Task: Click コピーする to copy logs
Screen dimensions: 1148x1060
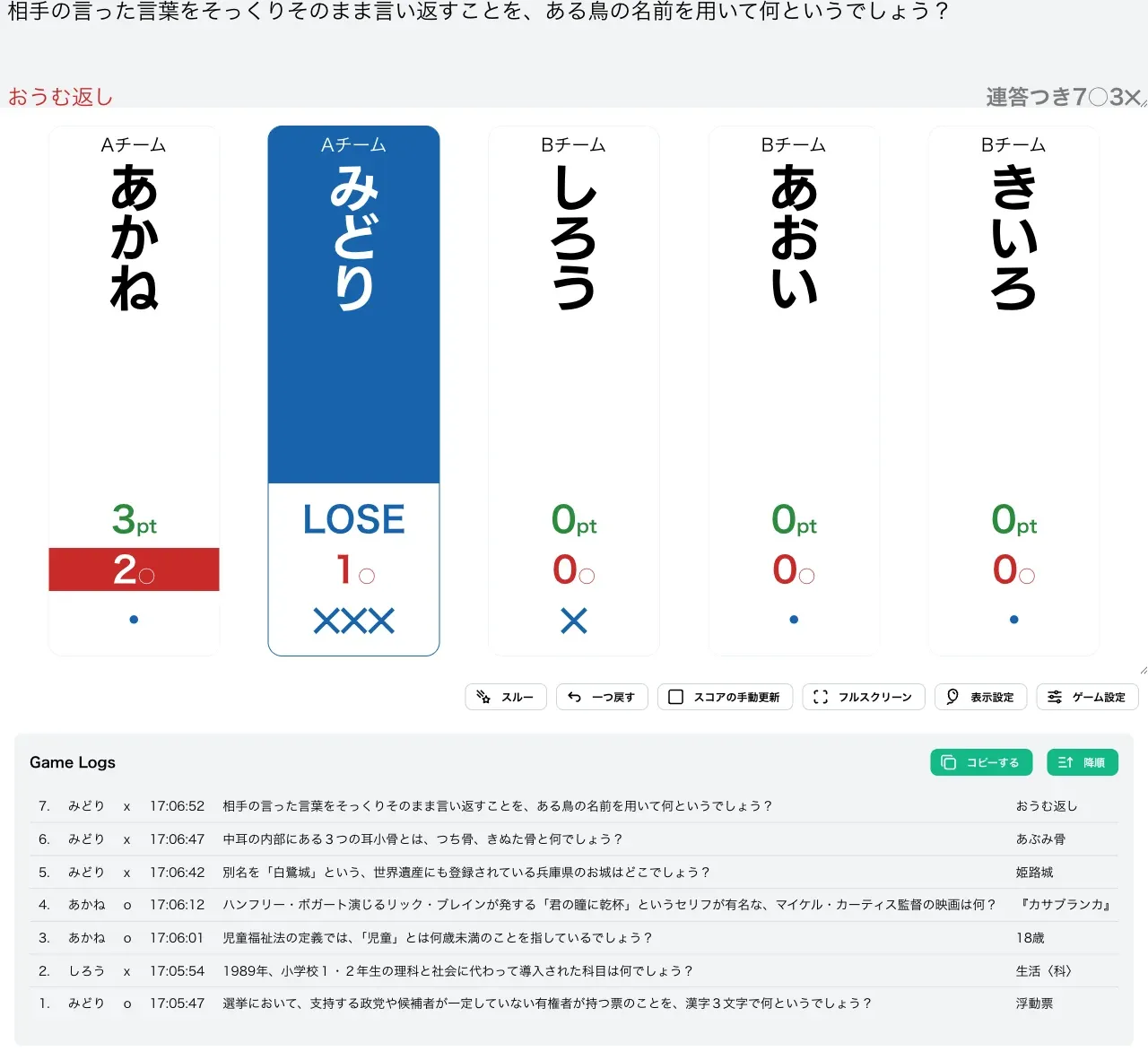Action: [x=981, y=762]
